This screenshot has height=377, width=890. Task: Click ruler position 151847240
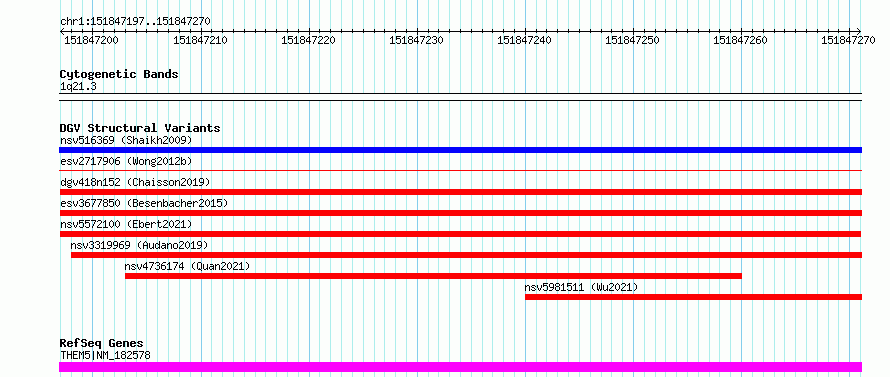pyautogui.click(x=524, y=40)
